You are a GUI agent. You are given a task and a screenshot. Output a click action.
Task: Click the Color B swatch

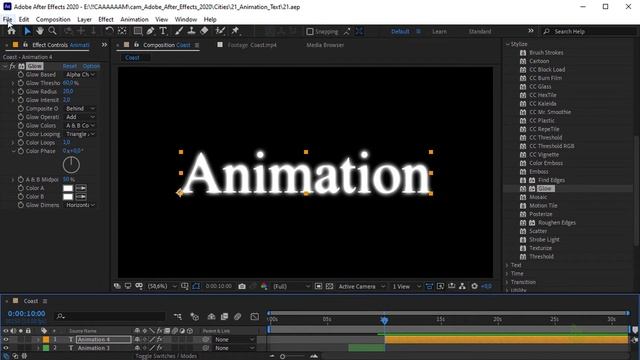(68, 197)
